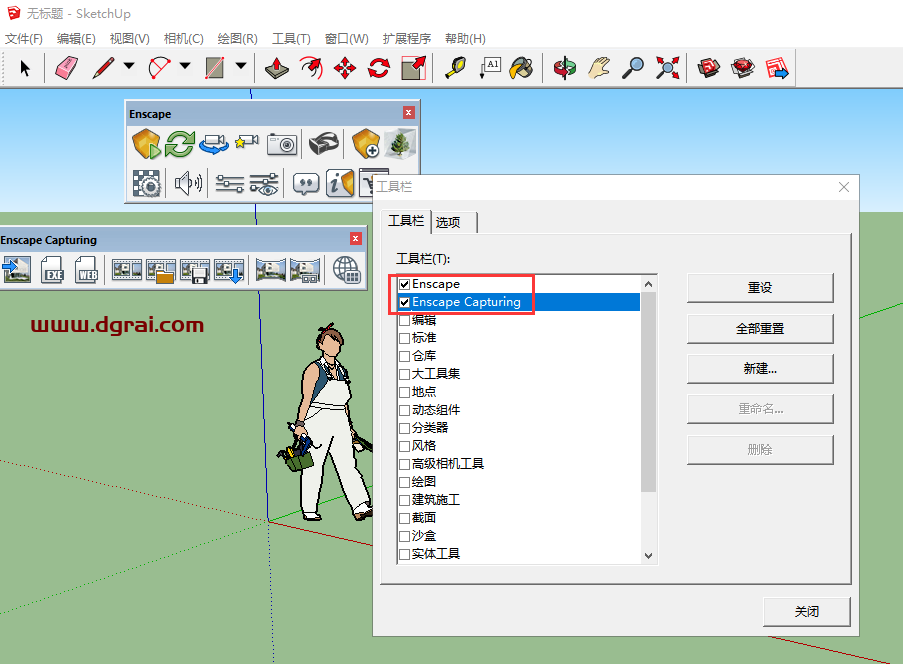Image resolution: width=903 pixels, height=664 pixels.
Task: Enable the 沙盒 toolbar checkbox
Action: click(404, 536)
